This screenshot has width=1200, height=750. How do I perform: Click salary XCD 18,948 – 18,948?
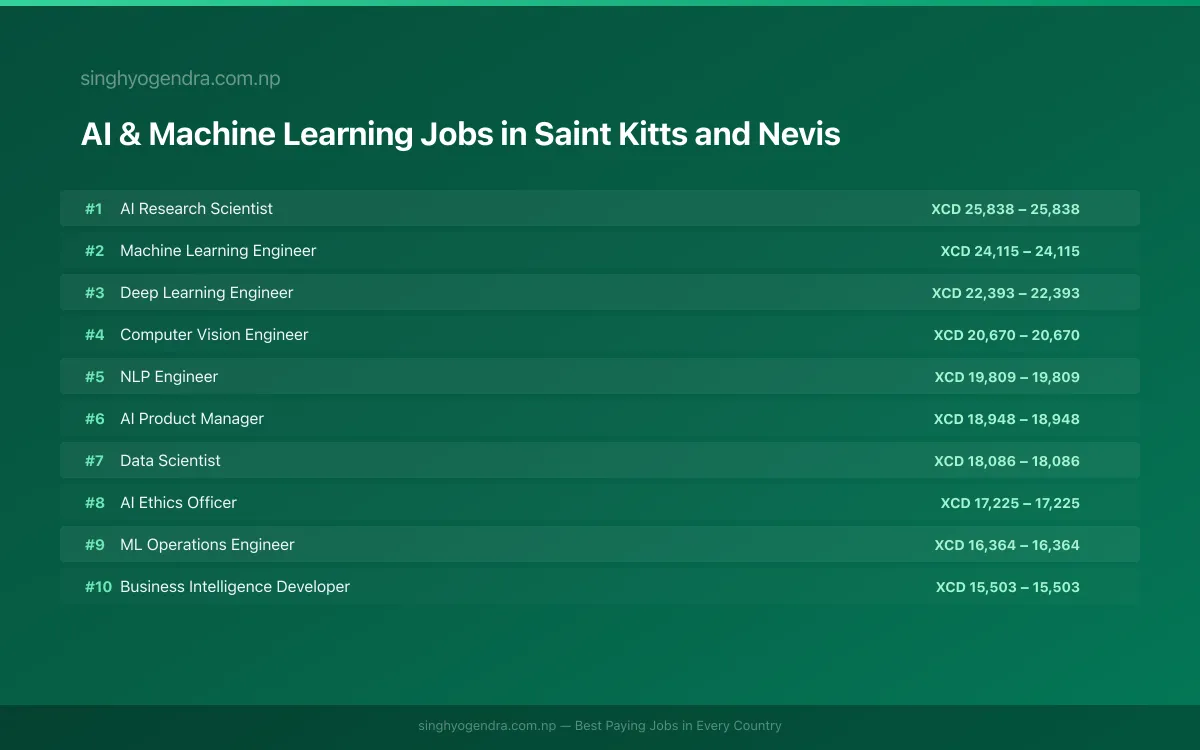coord(1007,419)
